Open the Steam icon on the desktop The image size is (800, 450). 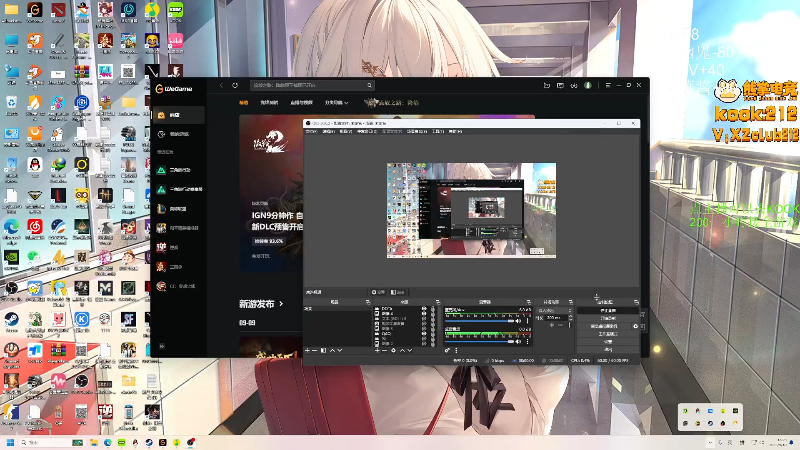[x=11, y=322]
